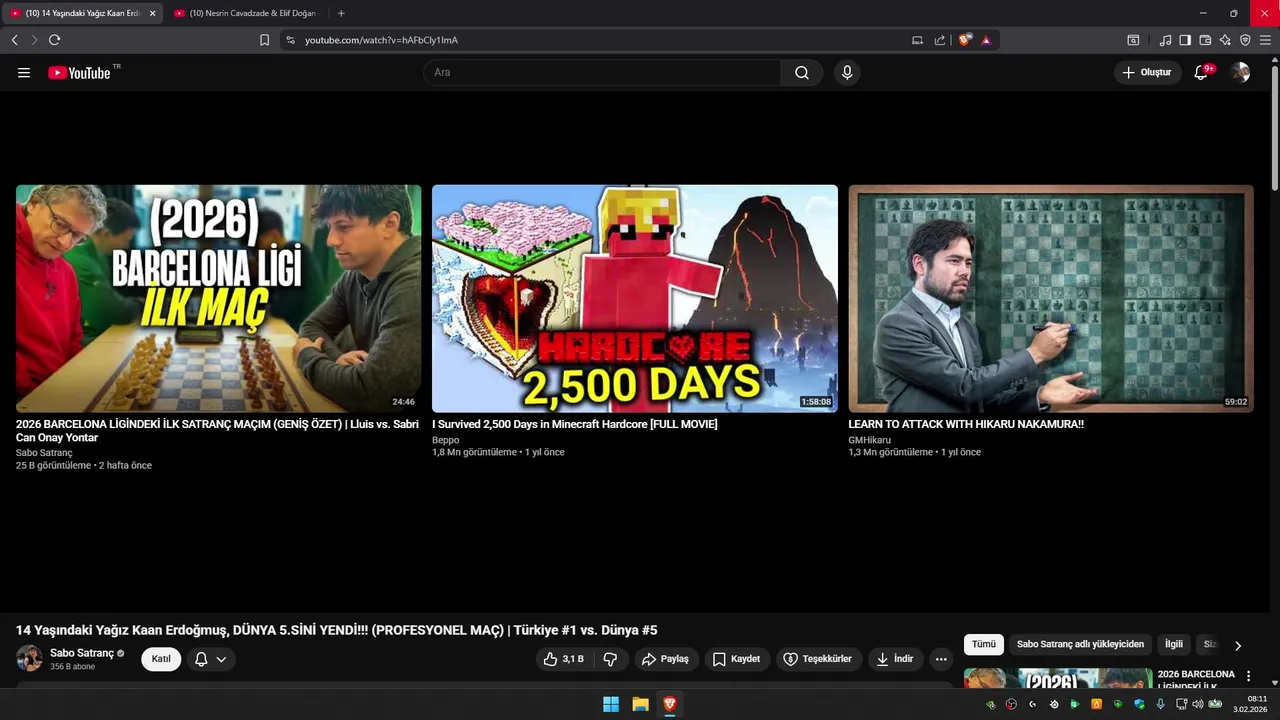Bookmark this page icon
1280x720 pixels.
264,40
